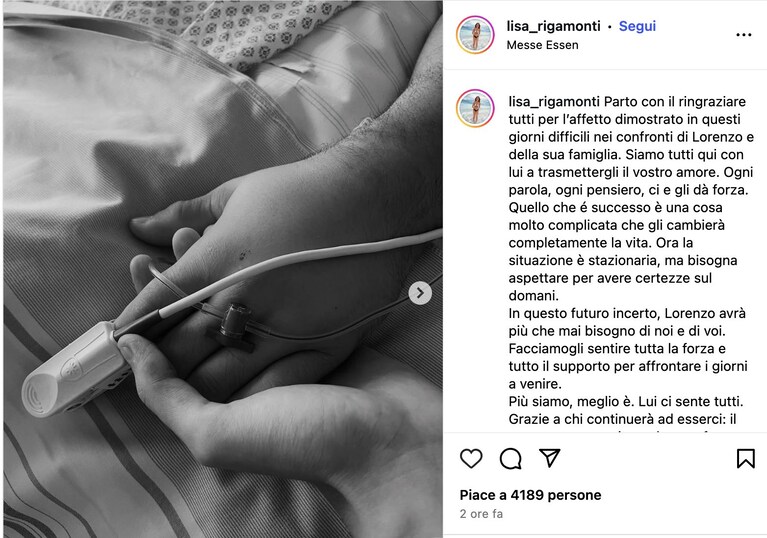Viewport: 767px width, 538px height.
Task: Click the black and white hospital photo
Action: [223, 269]
